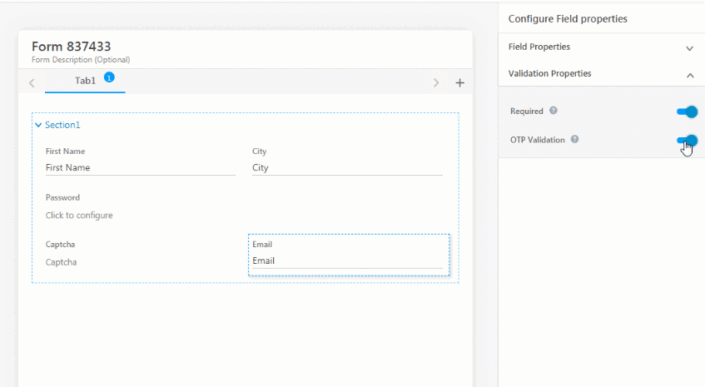Select the Email input field
The width and height of the screenshot is (705, 387).
[347, 261]
